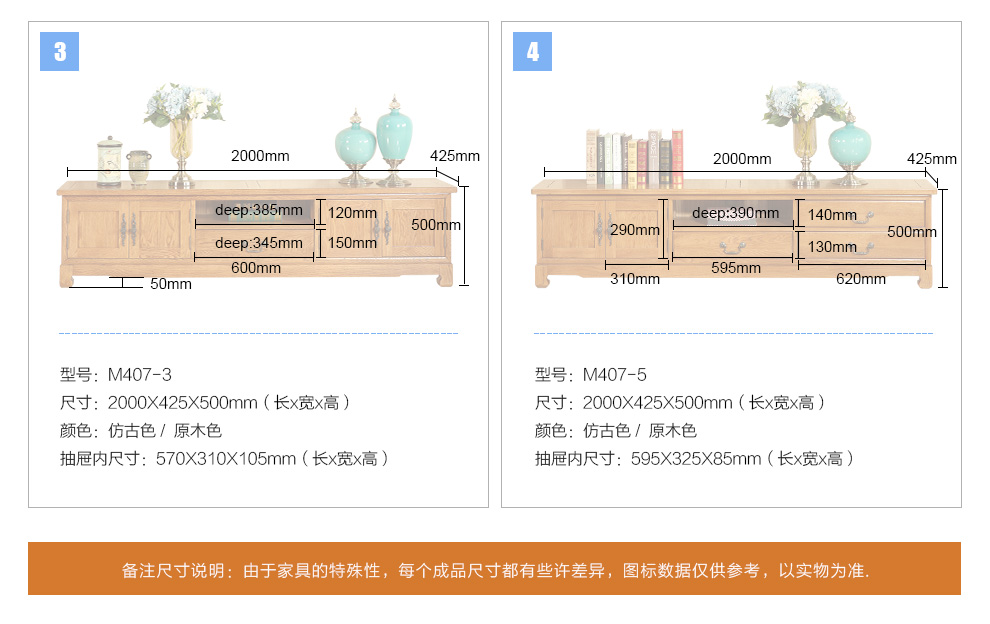Click the 130mm dimension label

832,247
